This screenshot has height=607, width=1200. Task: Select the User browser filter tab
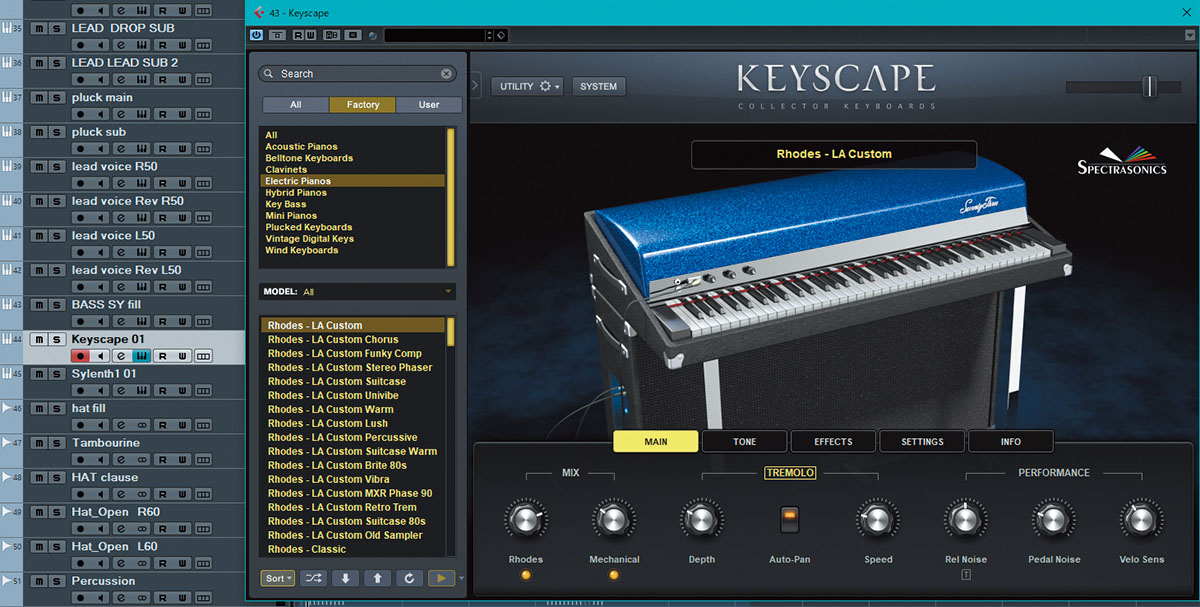428,104
